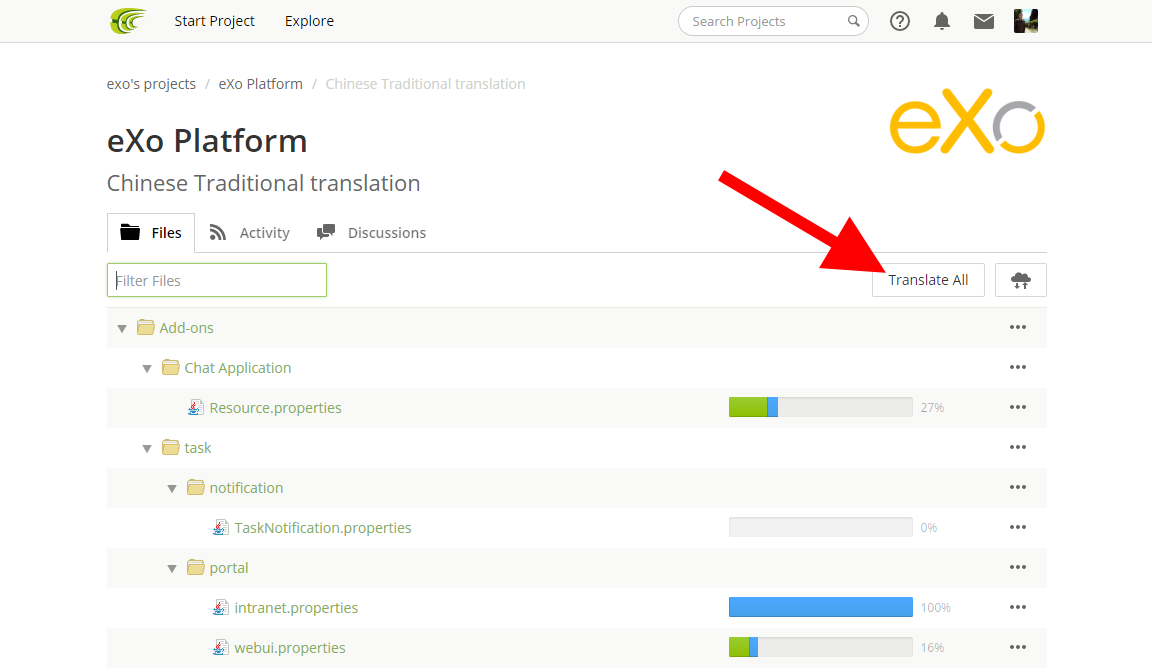Click the cloud upload/download icon button

point(1020,280)
